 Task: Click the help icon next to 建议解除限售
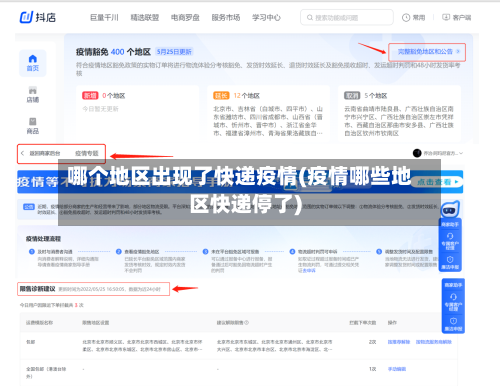tap(247, 323)
